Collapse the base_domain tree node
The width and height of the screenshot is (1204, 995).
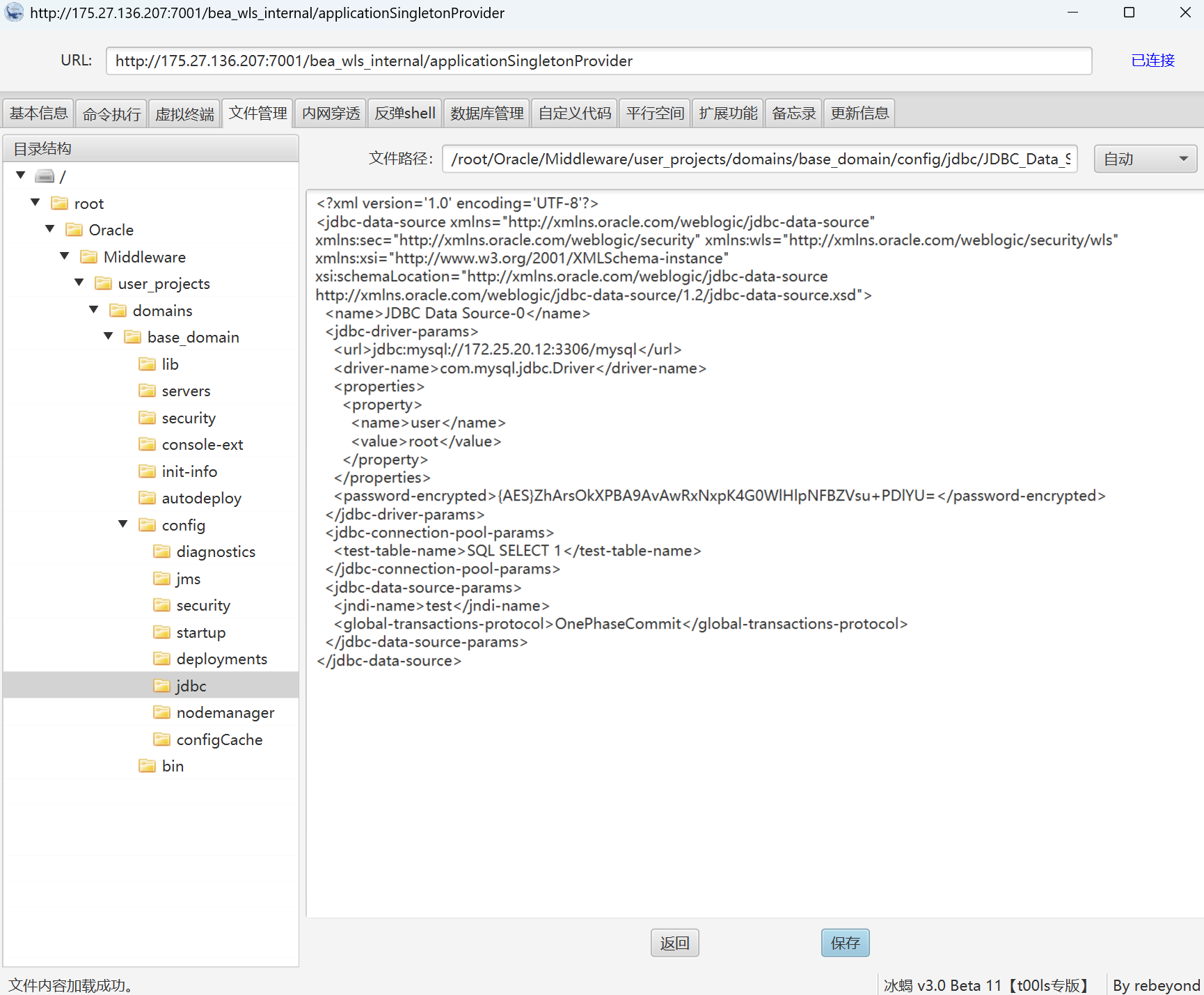[109, 336]
